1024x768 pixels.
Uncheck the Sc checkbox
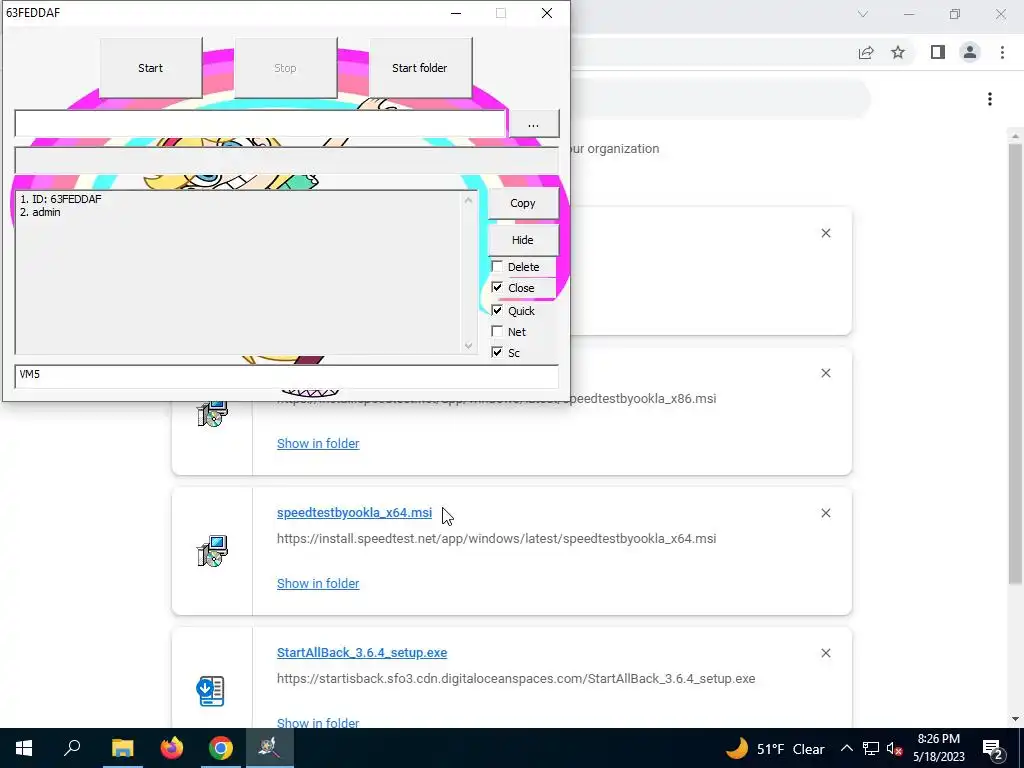[497, 352]
